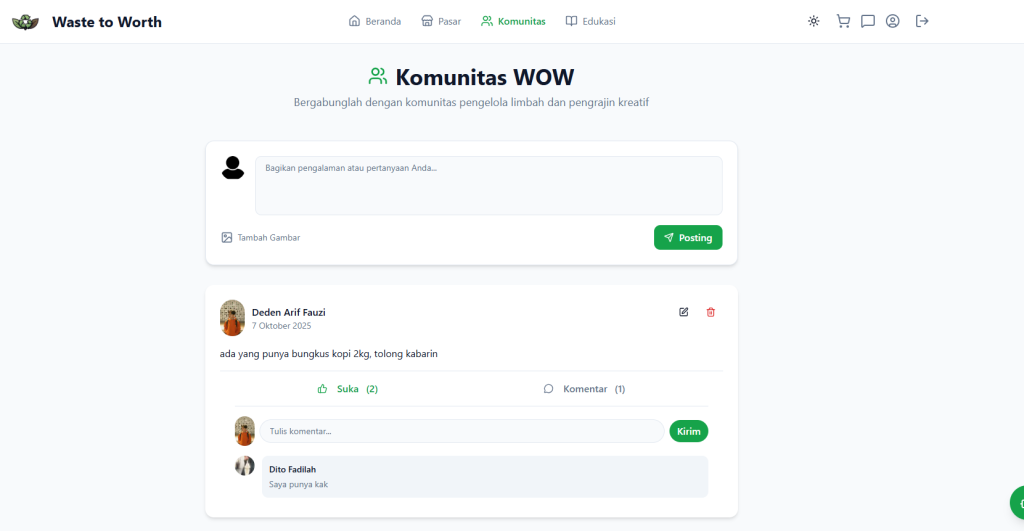Screen dimensions: 1024x531
Task: Go to the Beranda menu
Action: [375, 21]
